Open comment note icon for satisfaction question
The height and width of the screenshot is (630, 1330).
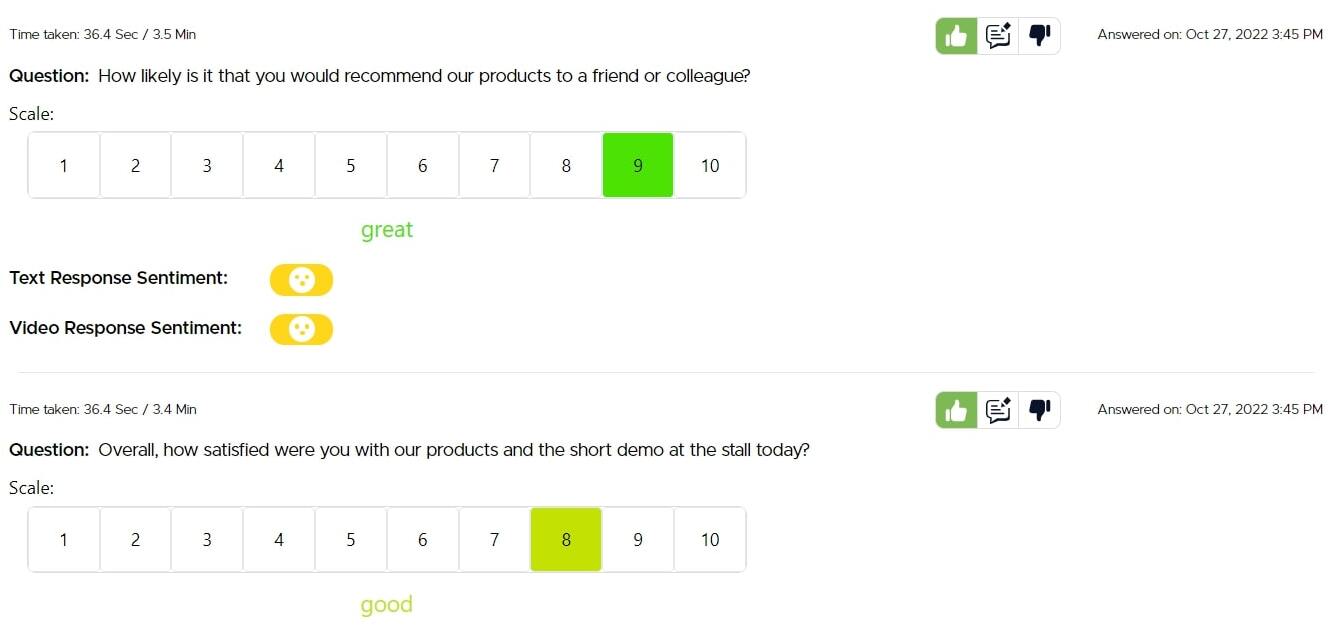click(998, 410)
